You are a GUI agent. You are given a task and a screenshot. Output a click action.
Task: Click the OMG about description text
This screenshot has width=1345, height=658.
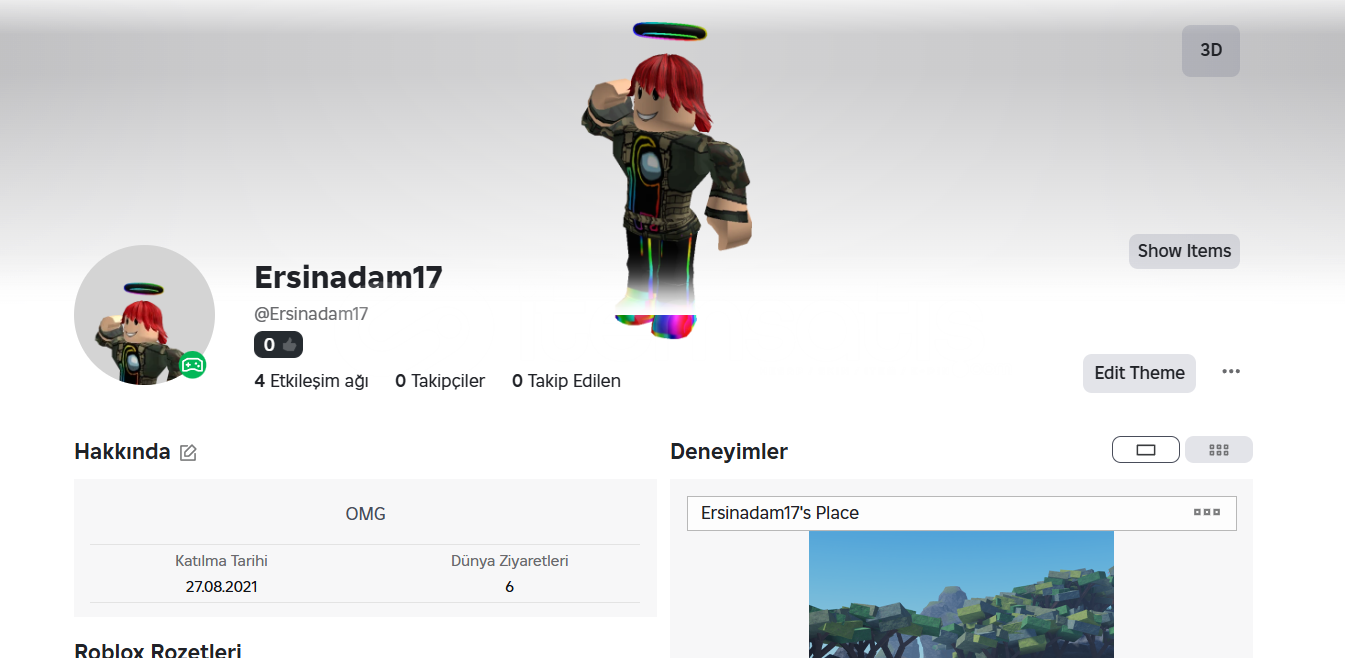pos(365,514)
